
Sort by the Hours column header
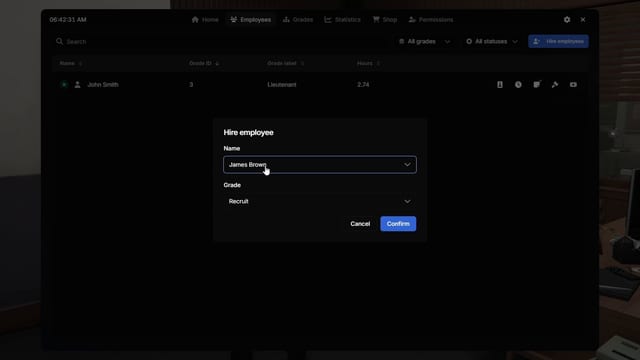(368, 63)
